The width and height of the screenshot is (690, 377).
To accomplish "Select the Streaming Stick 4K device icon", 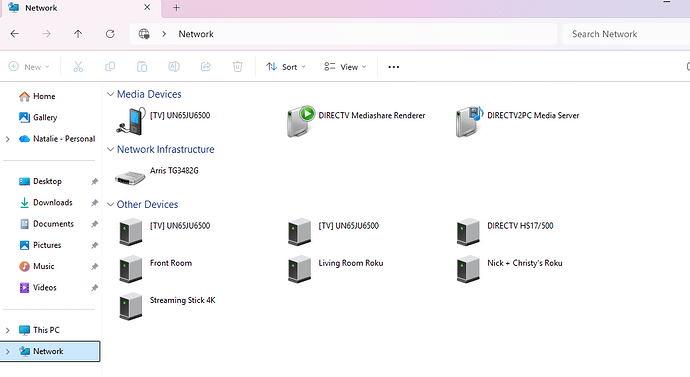I will (131, 306).
